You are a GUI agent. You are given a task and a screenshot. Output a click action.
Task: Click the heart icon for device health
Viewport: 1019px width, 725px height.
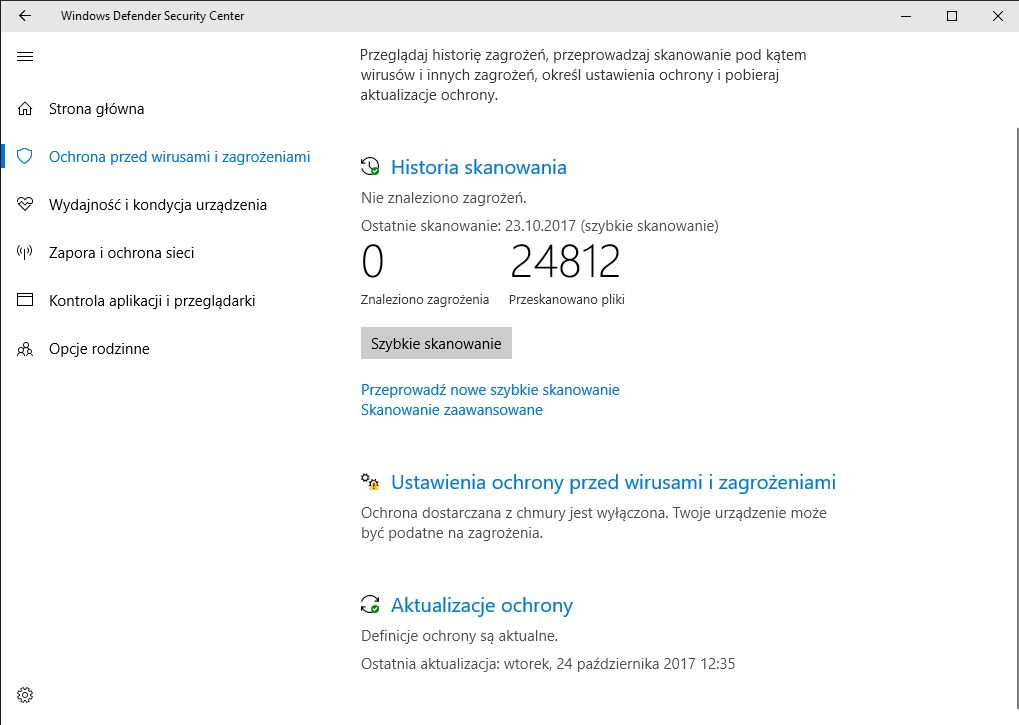tap(25, 205)
